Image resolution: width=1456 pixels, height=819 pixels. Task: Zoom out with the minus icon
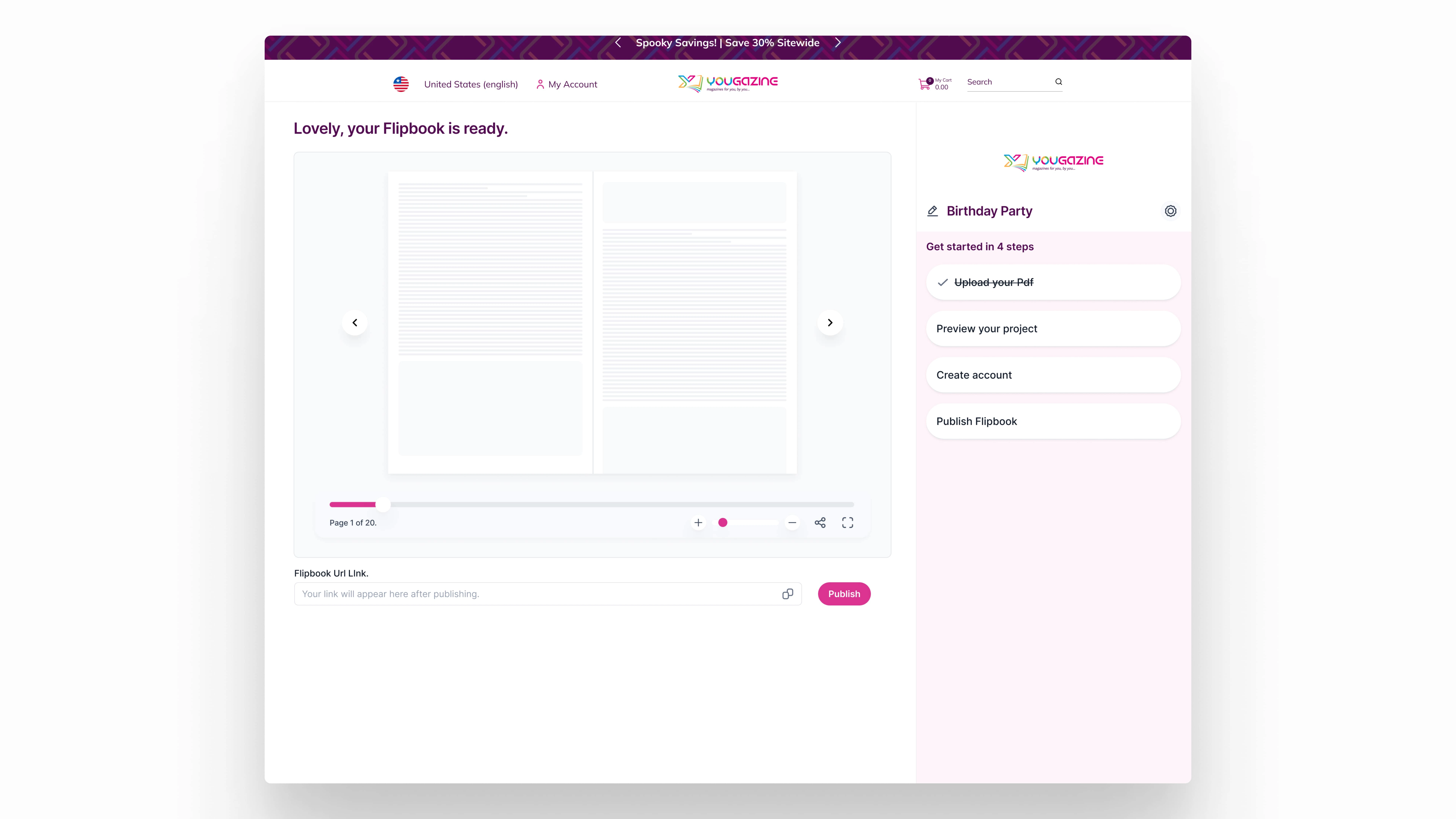[x=792, y=523]
